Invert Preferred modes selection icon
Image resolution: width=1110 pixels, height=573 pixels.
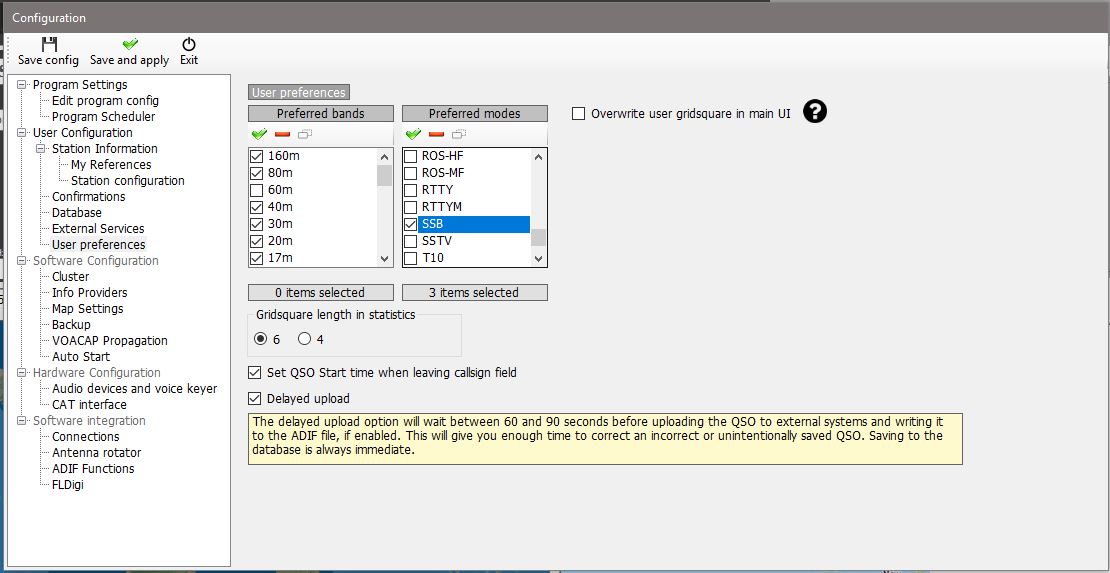pos(459,134)
